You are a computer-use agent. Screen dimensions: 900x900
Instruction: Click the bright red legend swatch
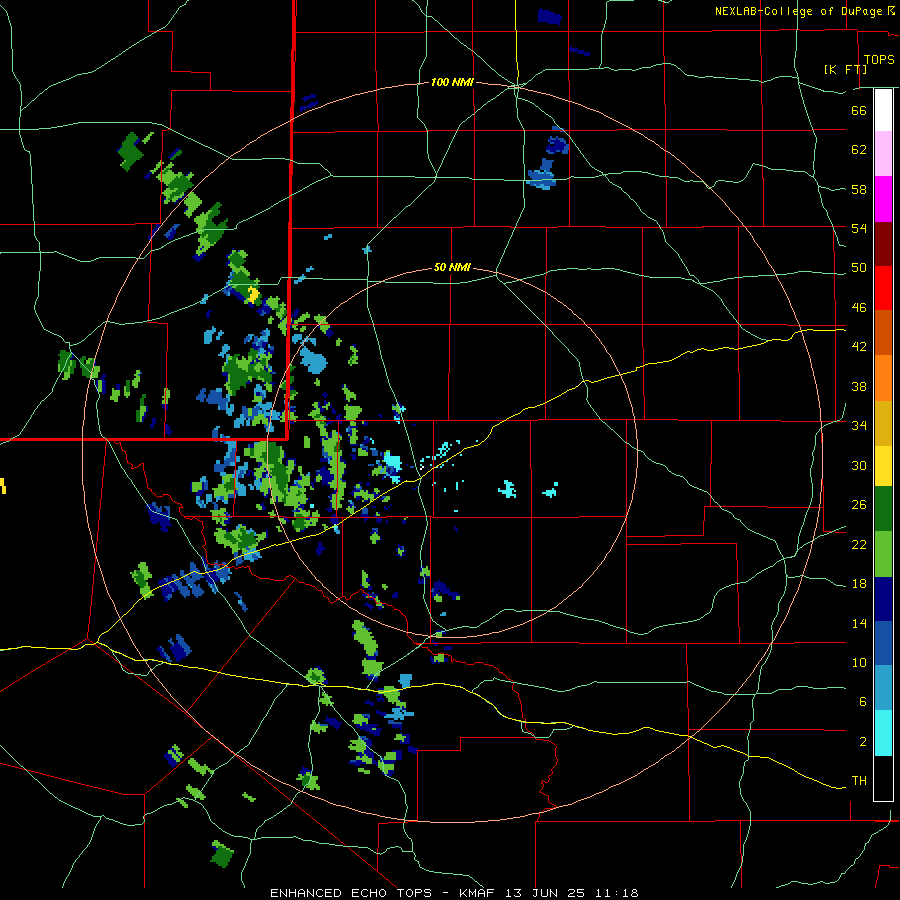click(883, 288)
